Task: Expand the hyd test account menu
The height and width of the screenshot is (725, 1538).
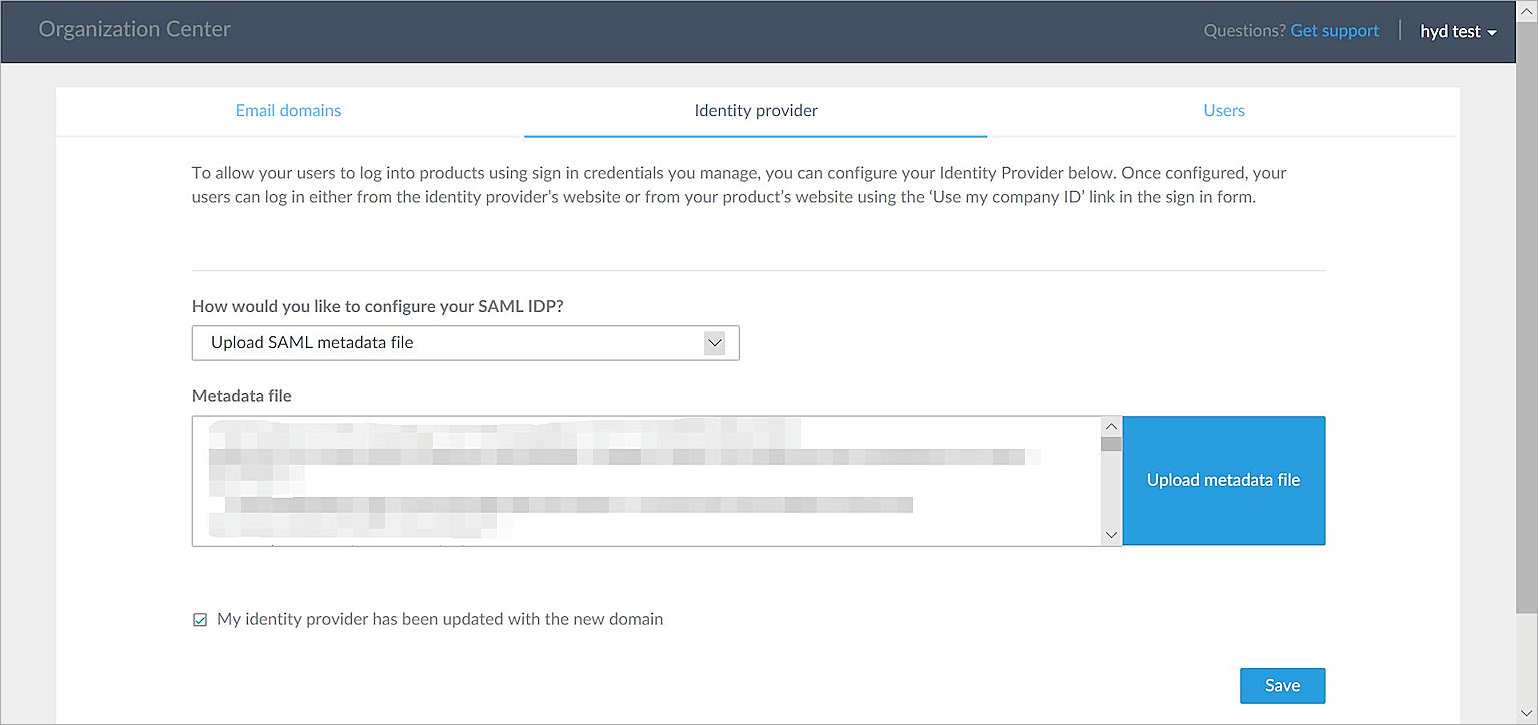Action: pyautogui.click(x=1451, y=32)
